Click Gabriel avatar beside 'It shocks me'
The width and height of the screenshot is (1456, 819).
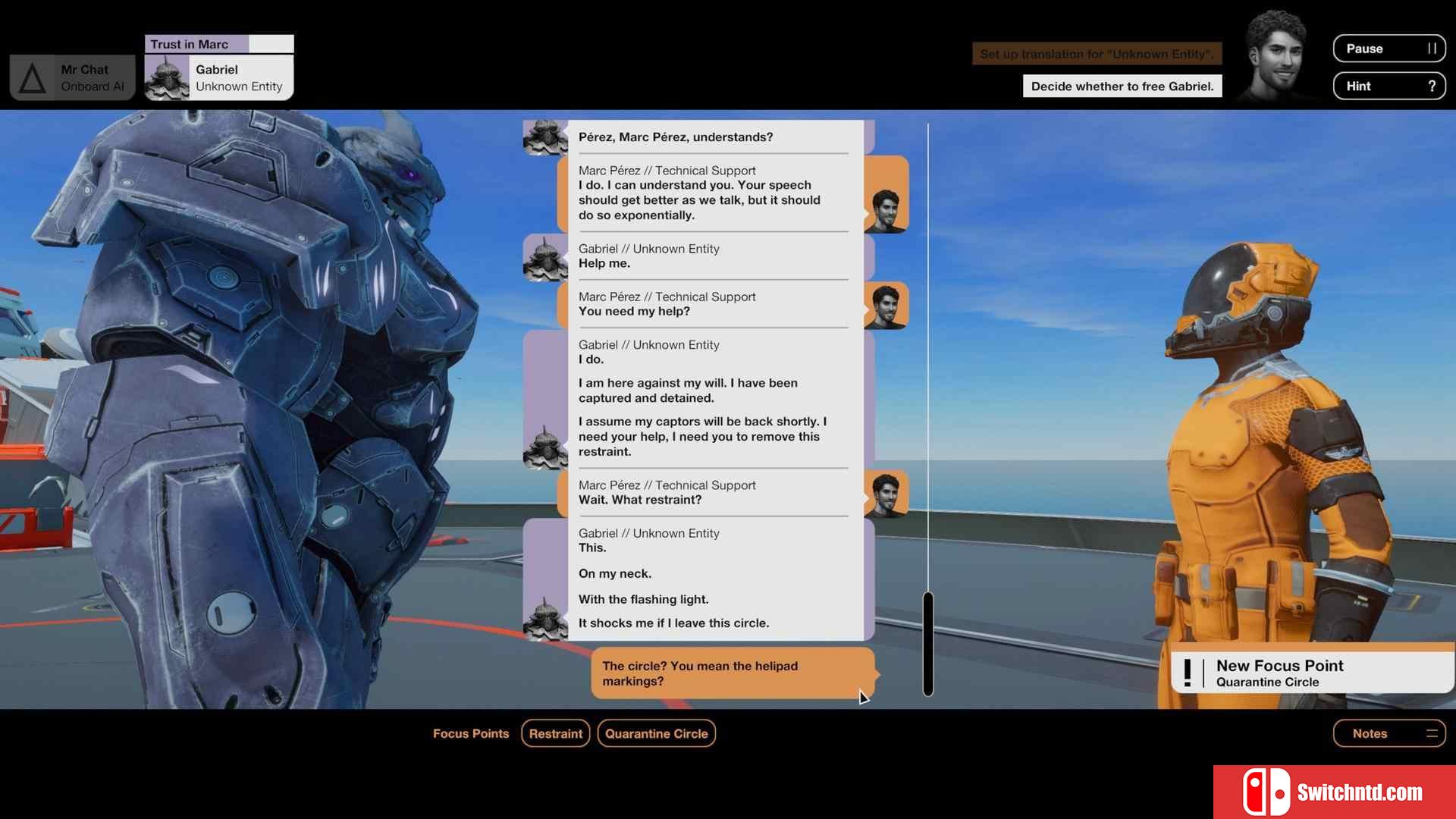(545, 619)
